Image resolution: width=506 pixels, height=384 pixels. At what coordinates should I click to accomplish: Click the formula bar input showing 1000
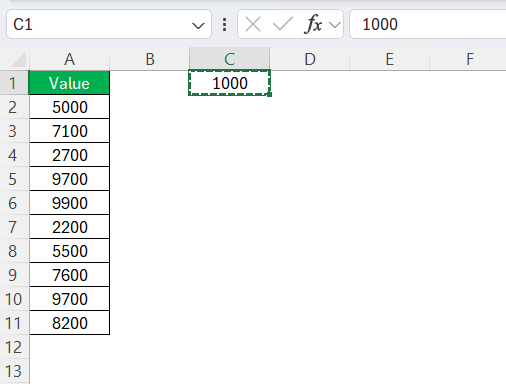pos(428,24)
